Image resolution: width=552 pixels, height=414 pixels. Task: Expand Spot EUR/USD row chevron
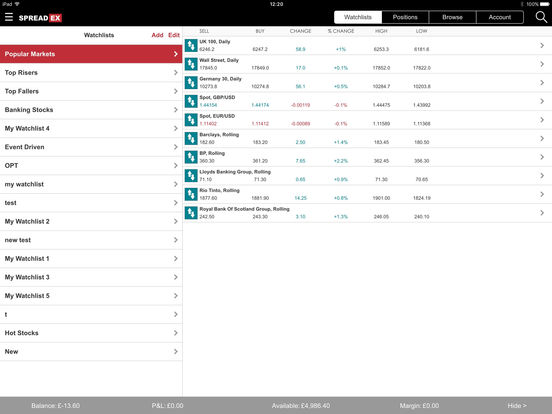tap(542, 120)
